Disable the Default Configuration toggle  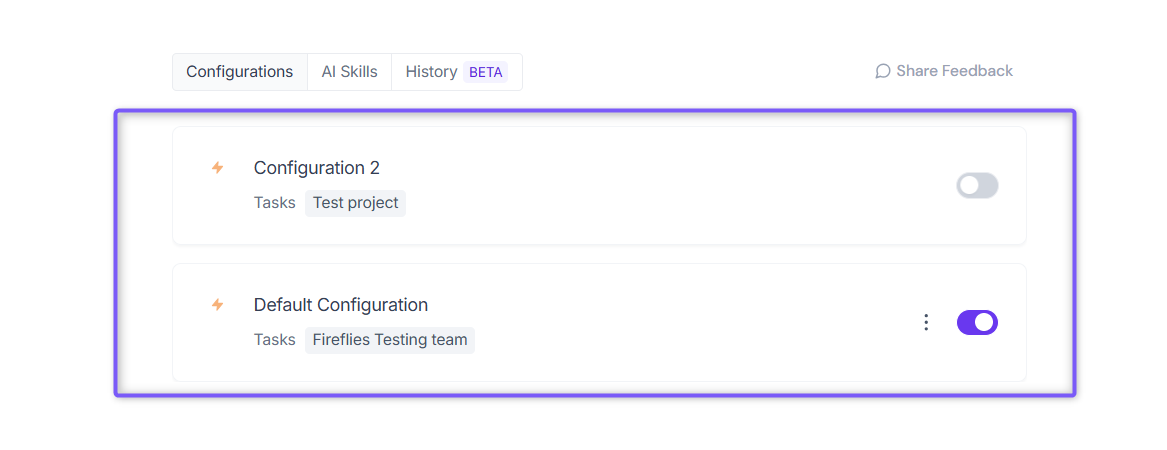coord(977,322)
